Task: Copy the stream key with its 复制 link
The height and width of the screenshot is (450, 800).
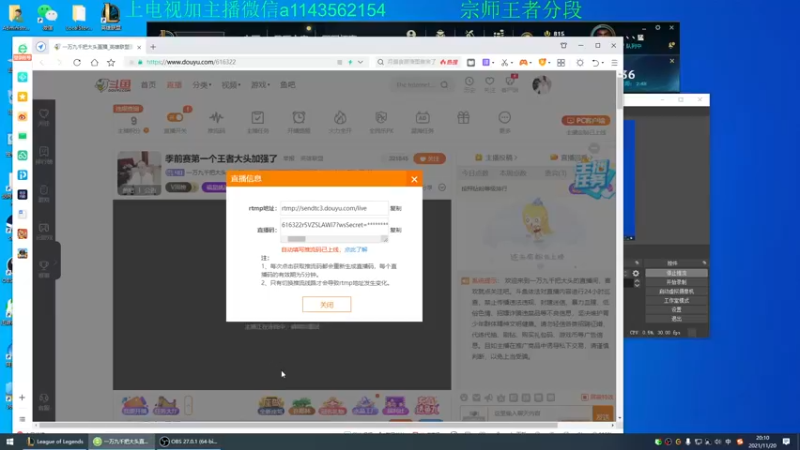Action: coord(396,230)
